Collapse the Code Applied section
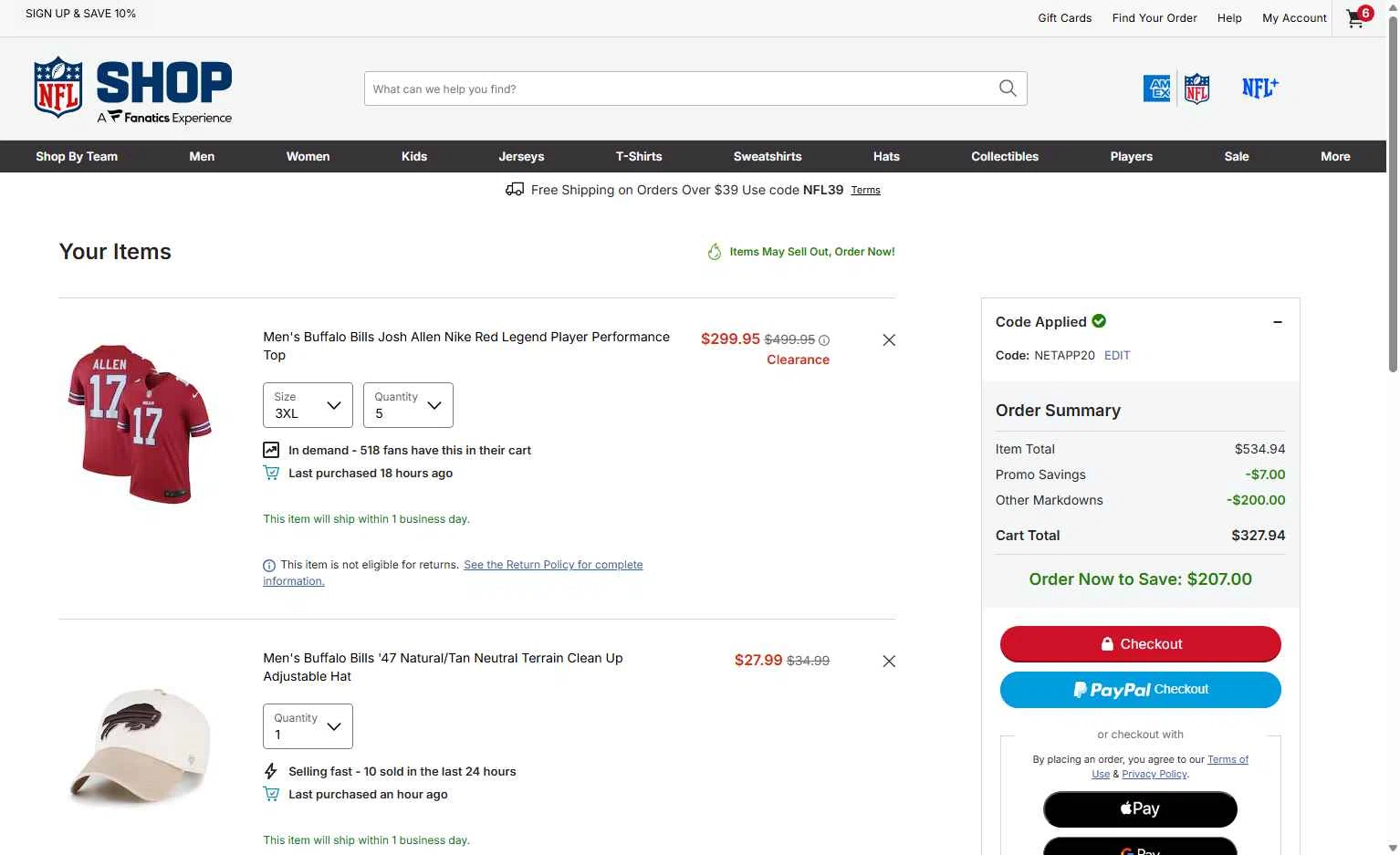The width and height of the screenshot is (1400, 855). pos(1278,322)
